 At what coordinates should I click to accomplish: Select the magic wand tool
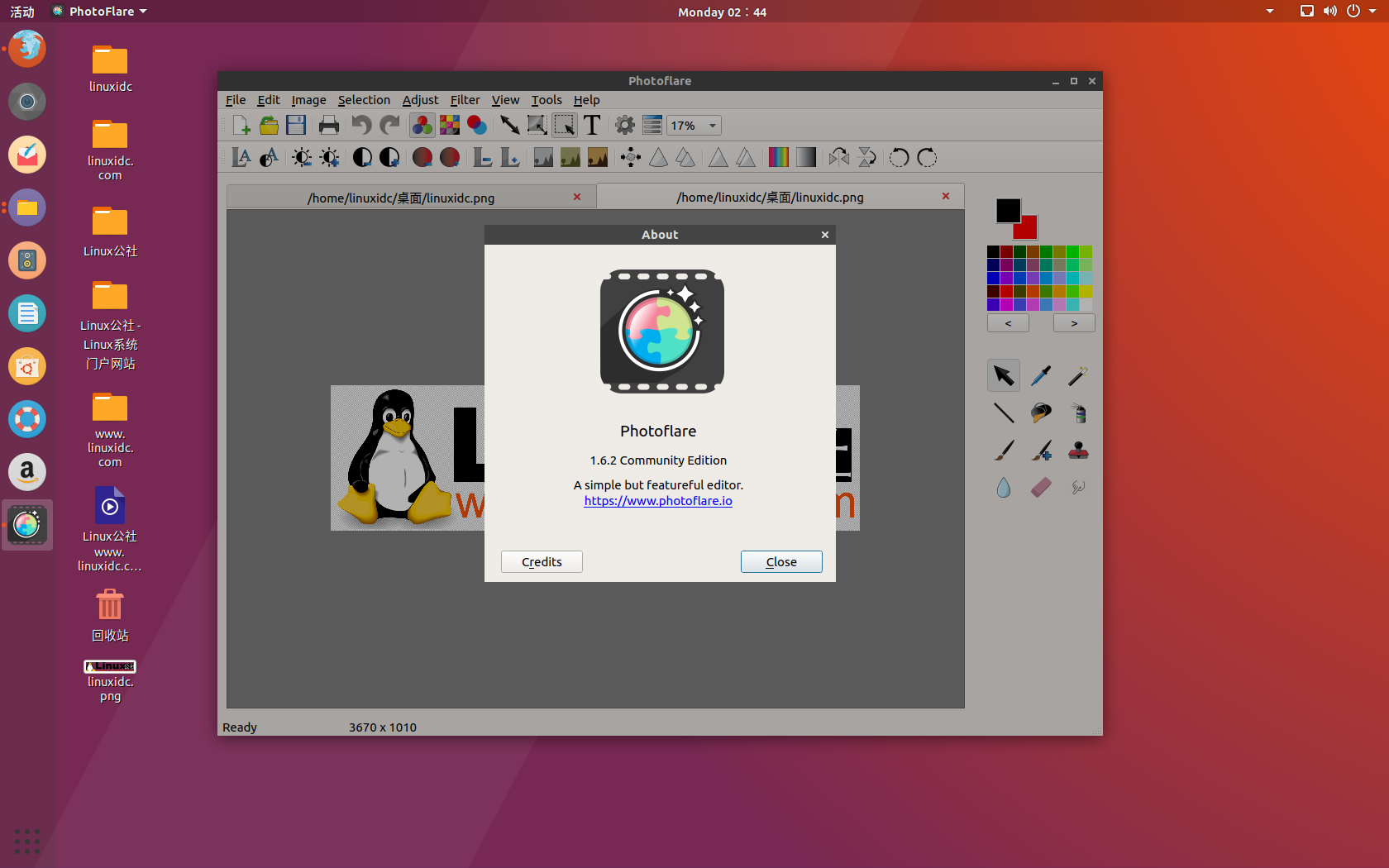click(x=1078, y=375)
